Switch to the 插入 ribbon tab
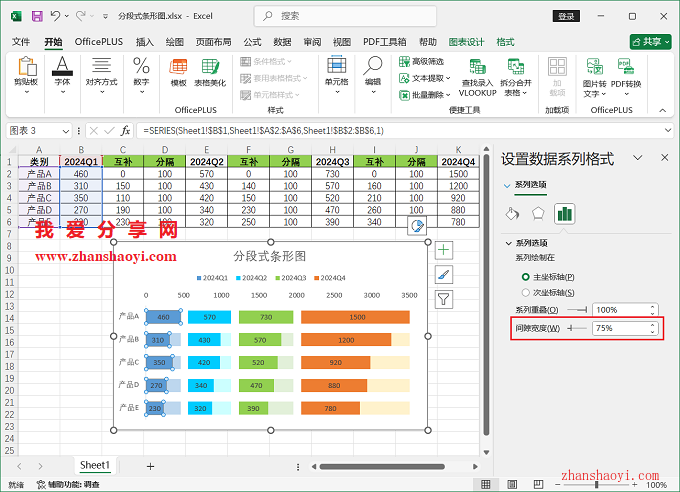The width and height of the screenshot is (680, 492). [x=145, y=42]
